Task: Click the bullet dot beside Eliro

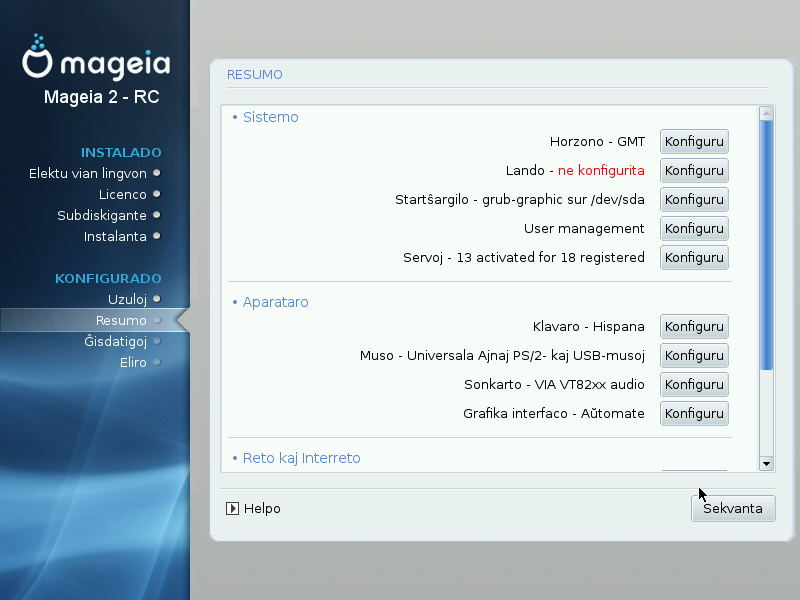Action: click(157, 362)
